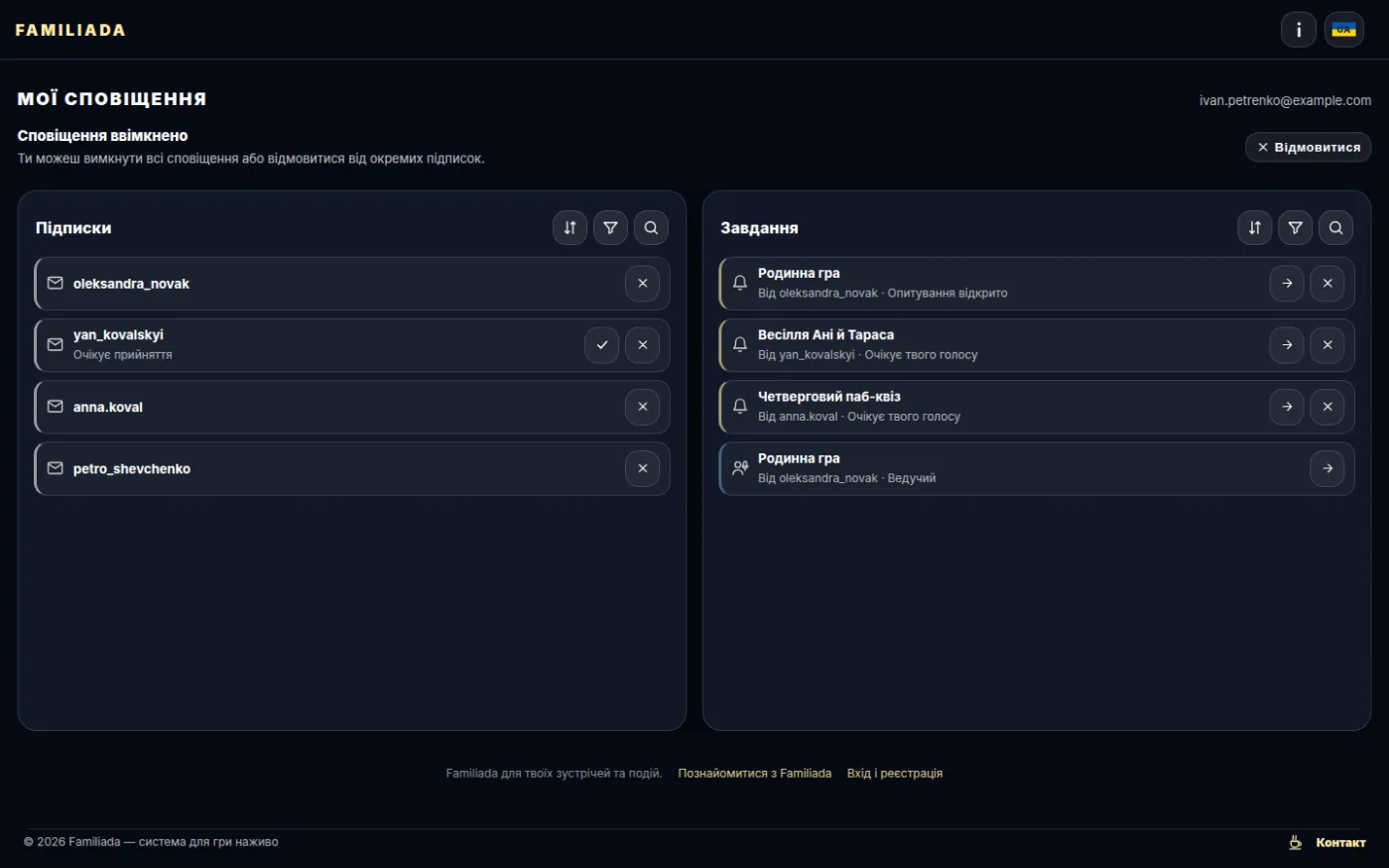Click the coffee cup icon in footer
This screenshot has width=1389, height=868.
coord(1295,842)
